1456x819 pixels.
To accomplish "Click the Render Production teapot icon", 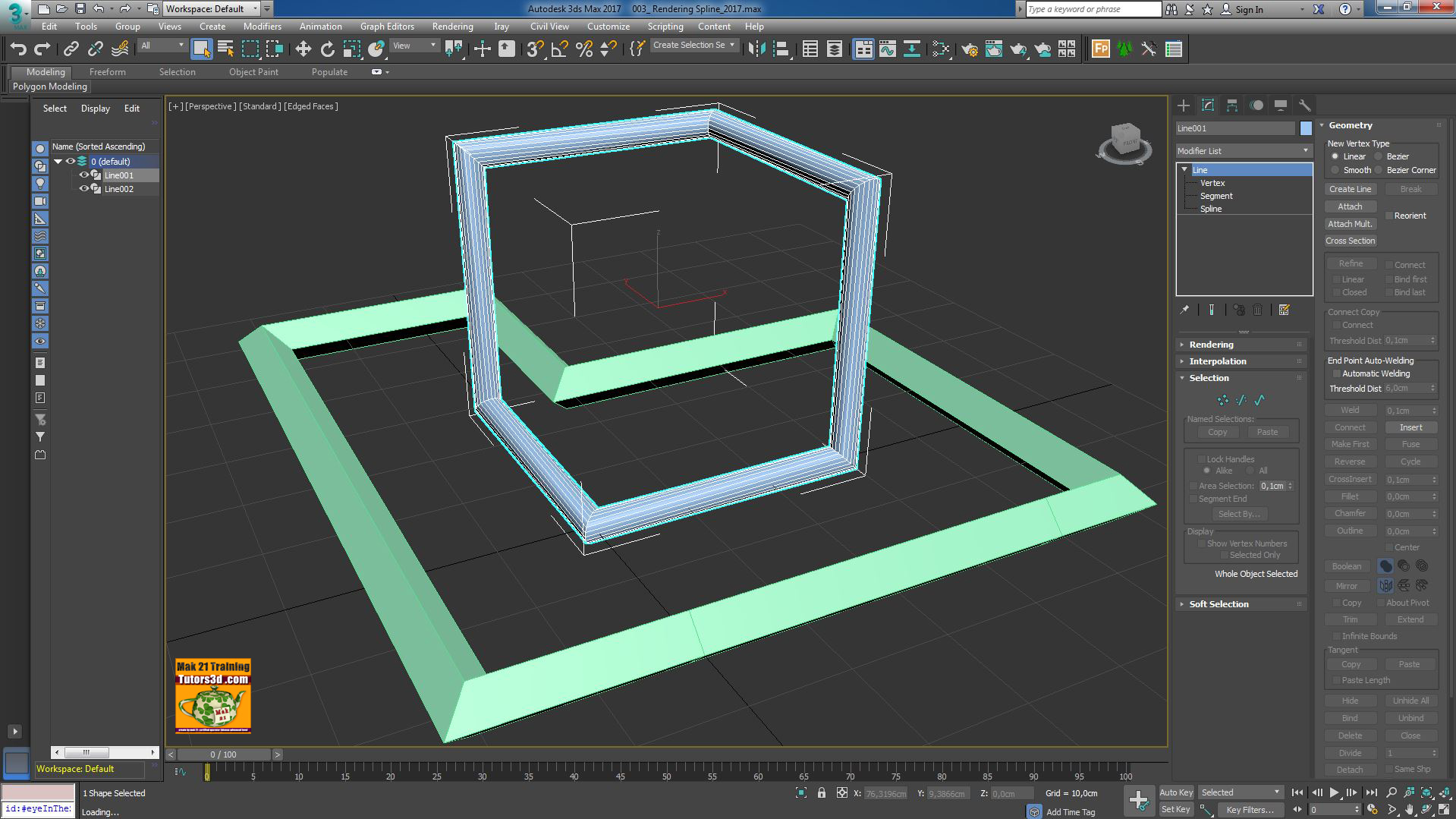I will point(1017,49).
